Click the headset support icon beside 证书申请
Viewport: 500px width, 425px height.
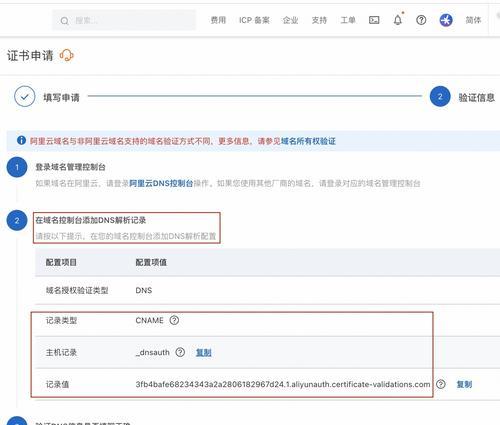point(67,55)
